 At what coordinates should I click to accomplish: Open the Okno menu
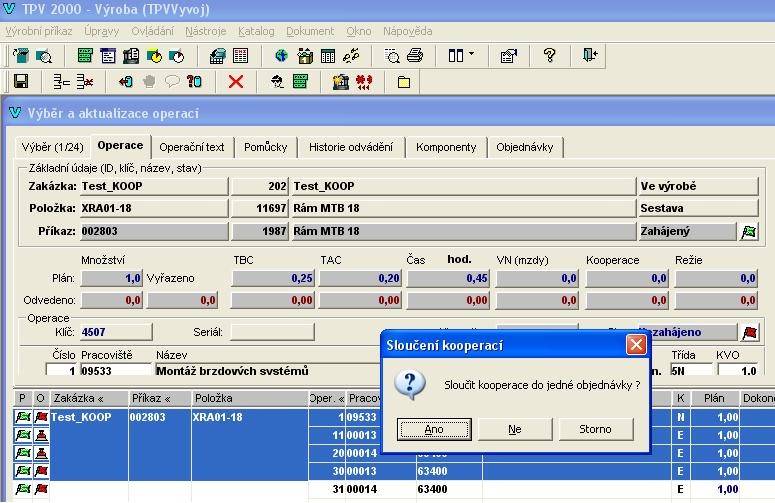(x=358, y=31)
